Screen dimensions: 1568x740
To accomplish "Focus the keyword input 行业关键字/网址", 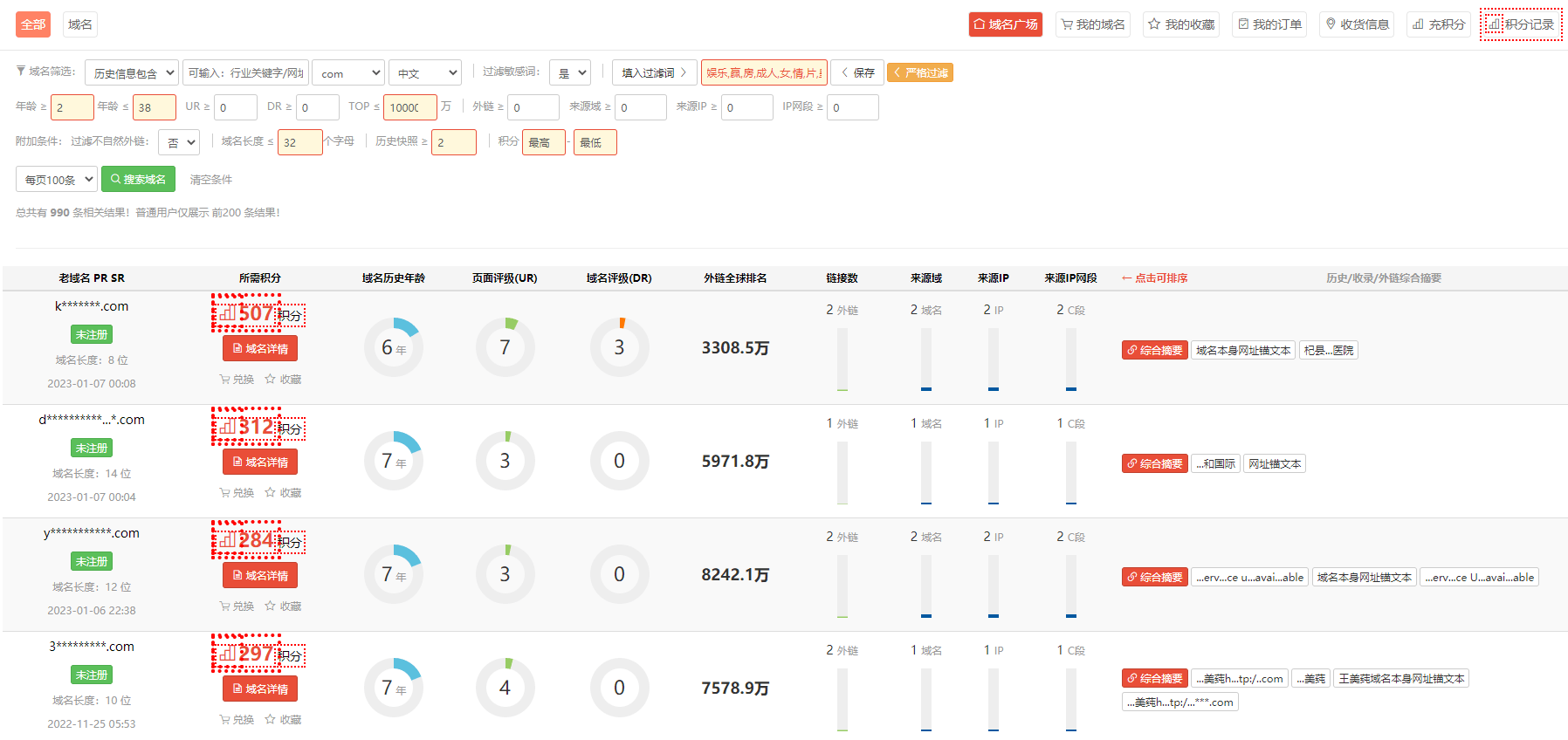I will [x=245, y=72].
